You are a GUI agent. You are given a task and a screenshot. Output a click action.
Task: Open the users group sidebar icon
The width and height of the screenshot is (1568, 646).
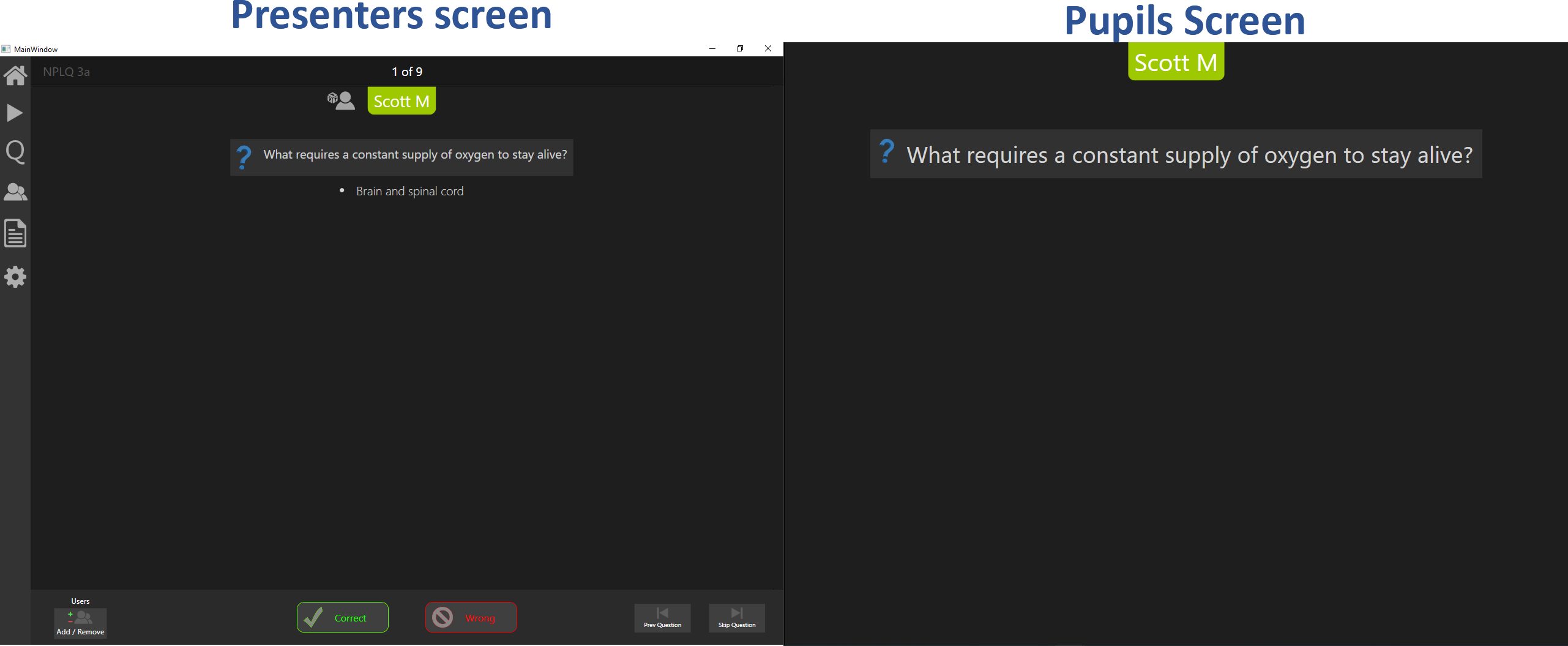(x=15, y=192)
